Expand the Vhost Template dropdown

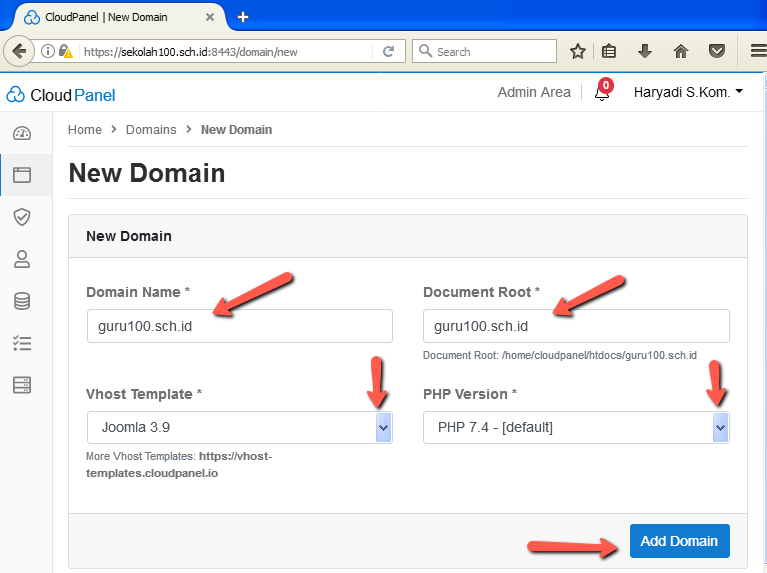383,428
